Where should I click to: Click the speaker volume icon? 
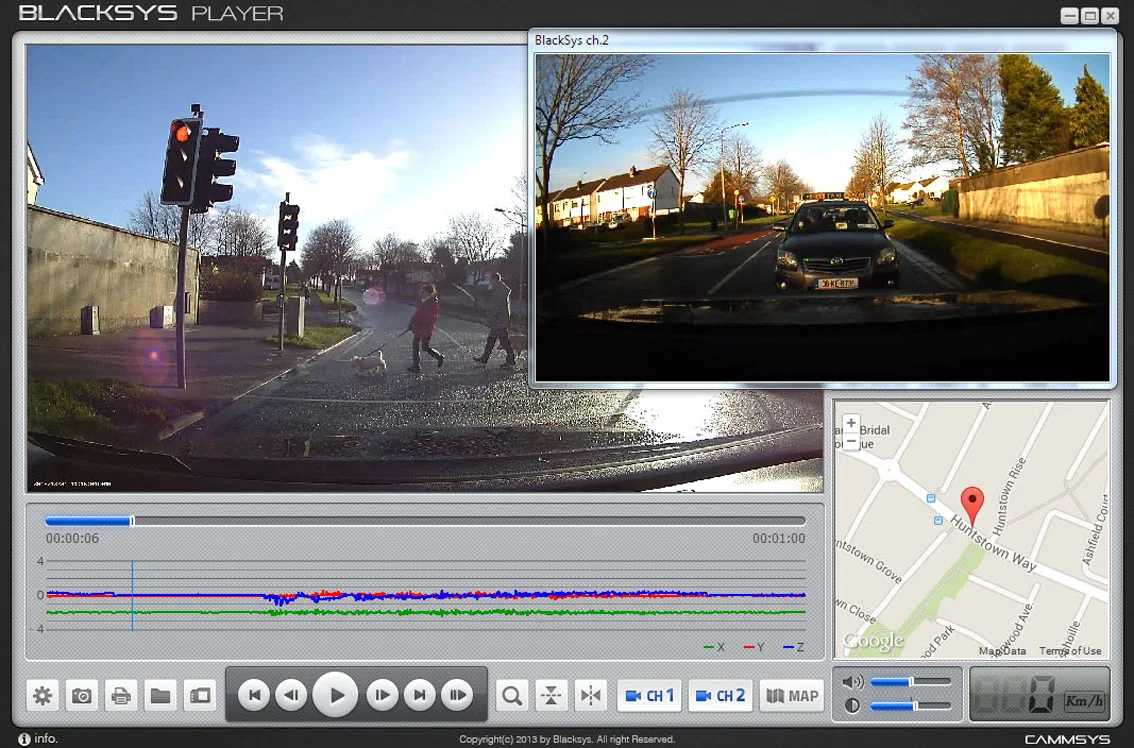tap(853, 681)
